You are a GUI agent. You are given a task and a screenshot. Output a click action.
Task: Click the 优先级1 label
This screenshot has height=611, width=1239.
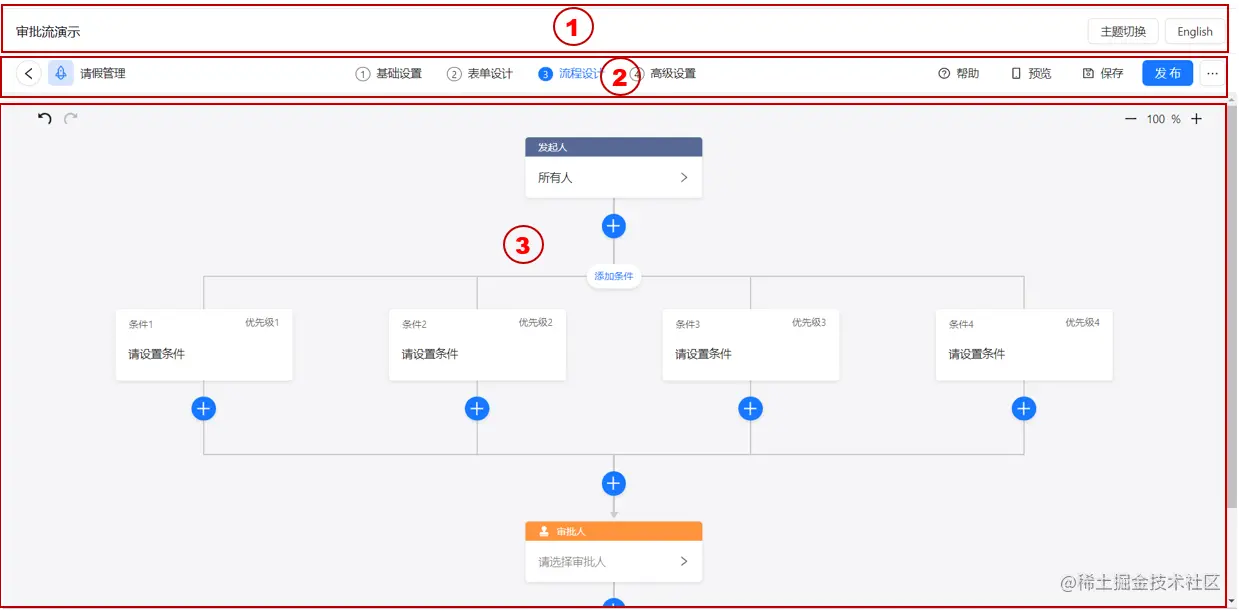[262, 323]
